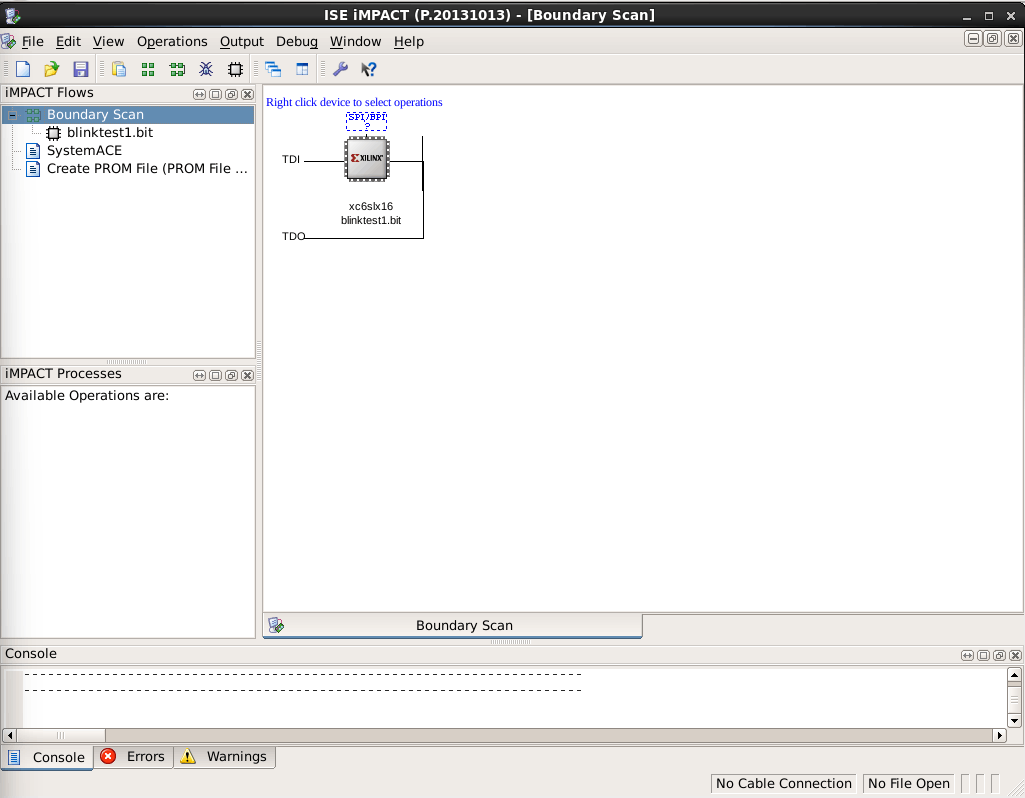
Task: Click the cascade windows toolbar icon
Action: click(273, 69)
